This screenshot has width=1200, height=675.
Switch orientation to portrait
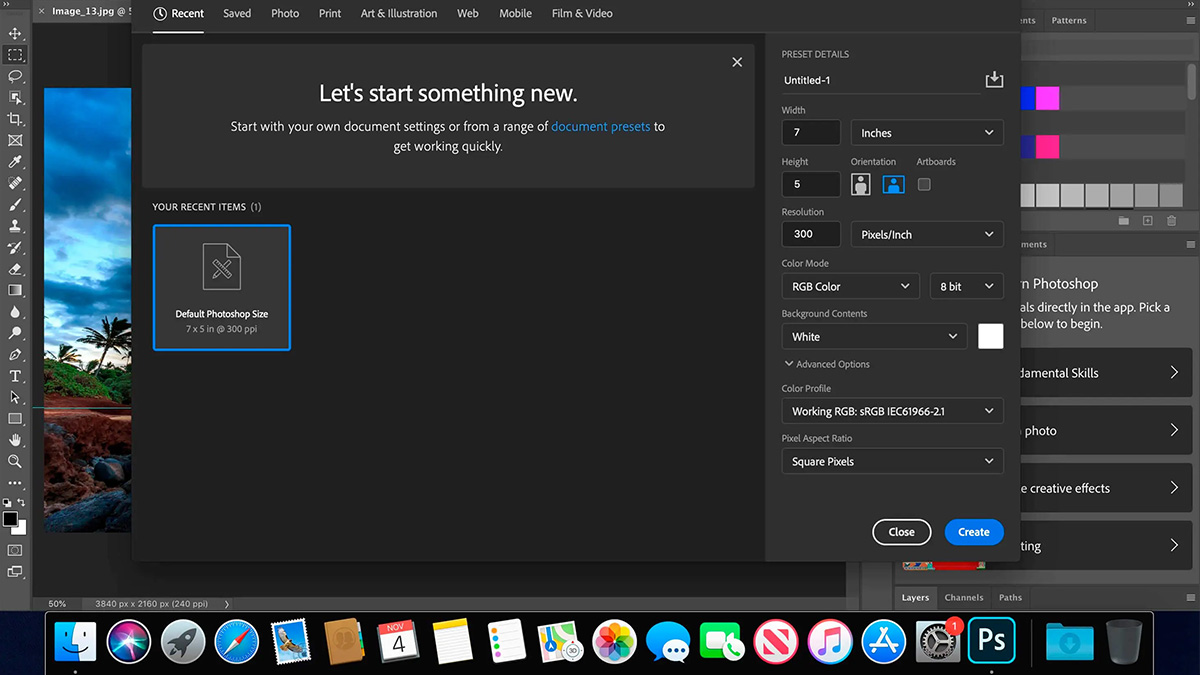860,184
